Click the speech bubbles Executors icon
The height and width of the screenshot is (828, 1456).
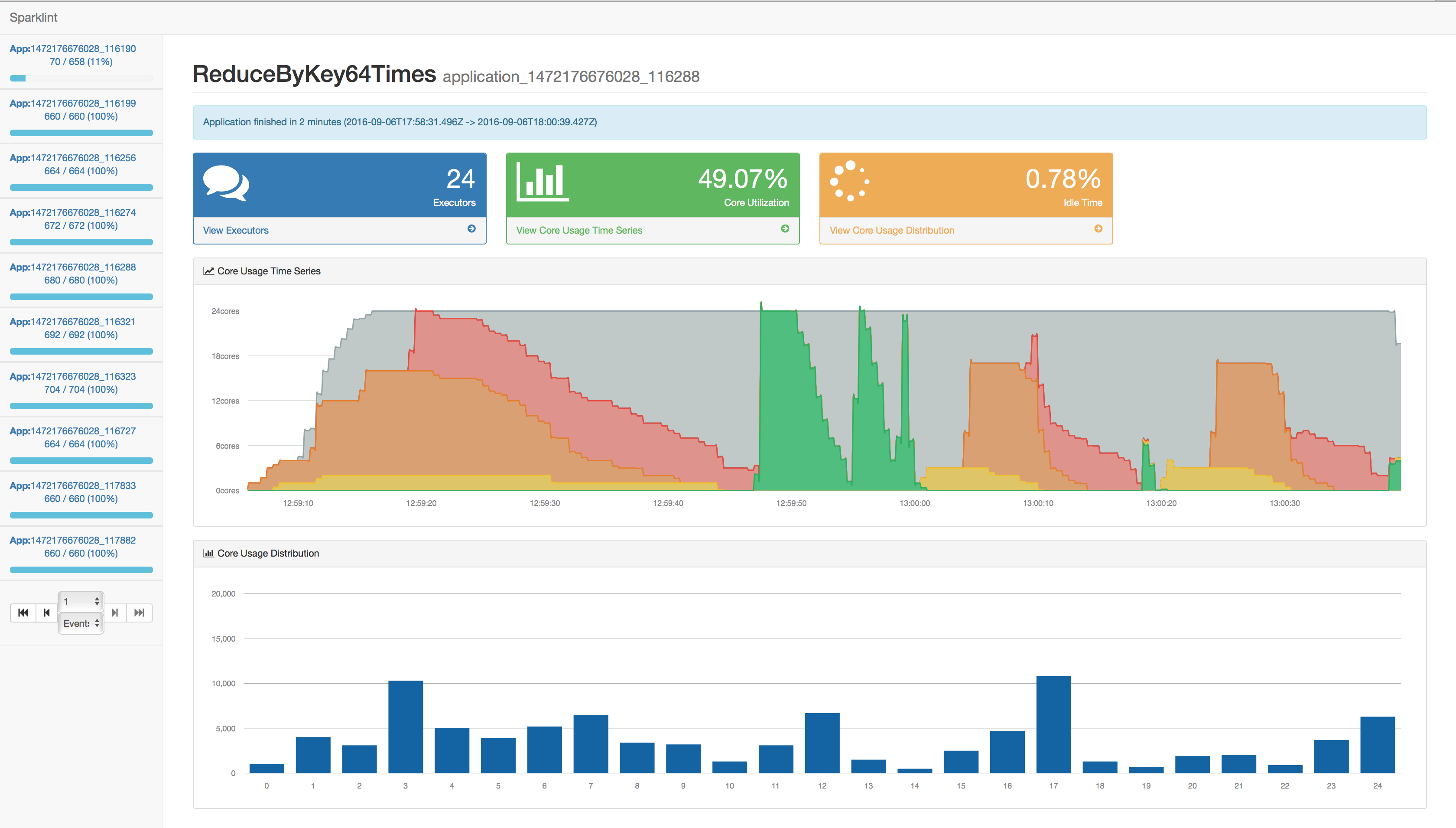(x=226, y=183)
